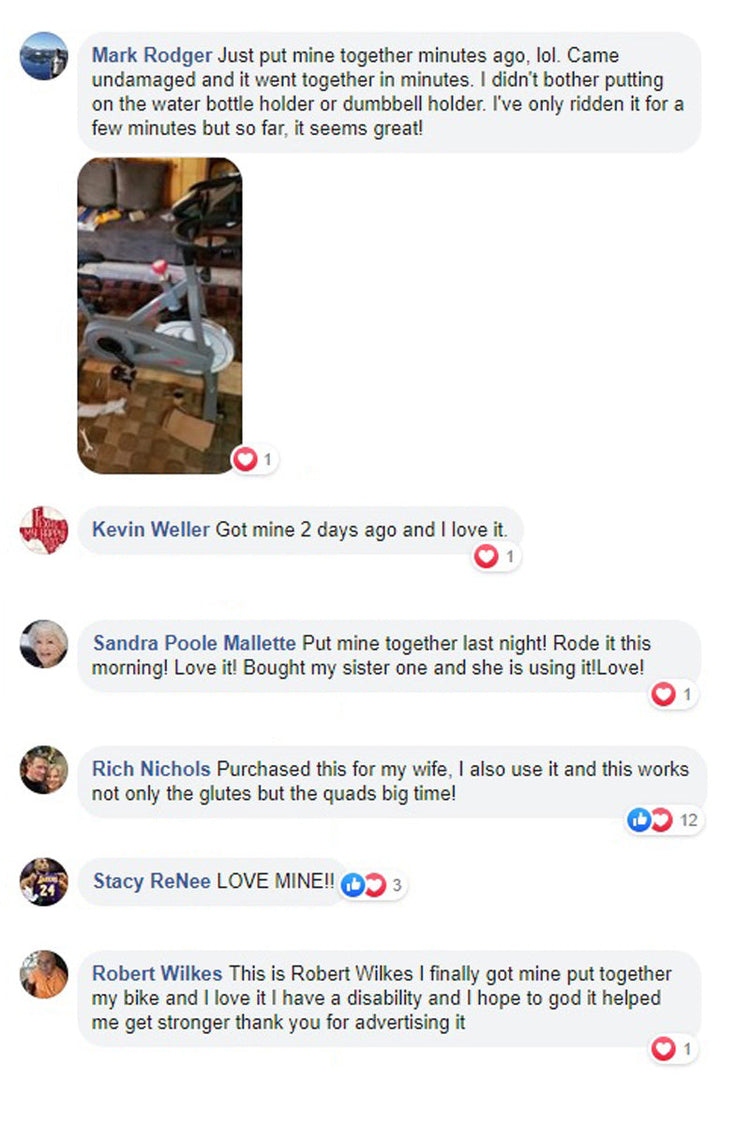Open Kevin Weller's Texas avatar
This screenshot has height=1126, width=750.
pyautogui.click(x=44, y=530)
